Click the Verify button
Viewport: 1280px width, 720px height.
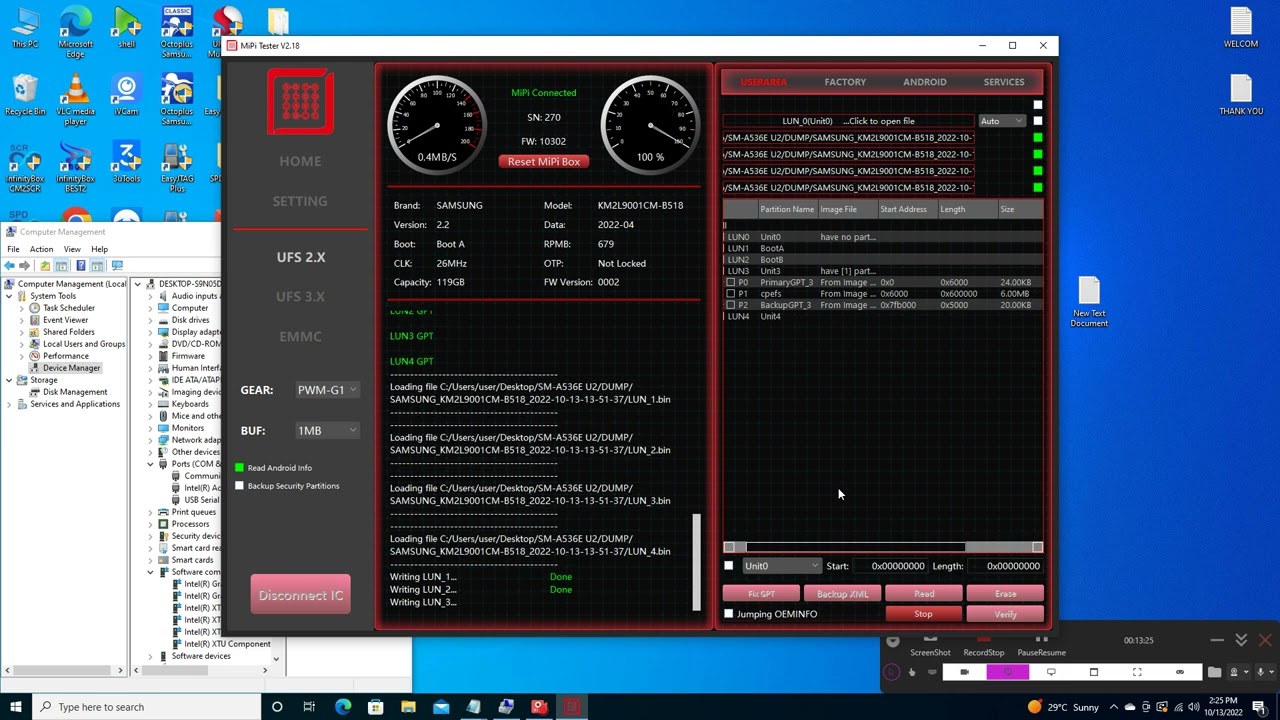point(1005,614)
